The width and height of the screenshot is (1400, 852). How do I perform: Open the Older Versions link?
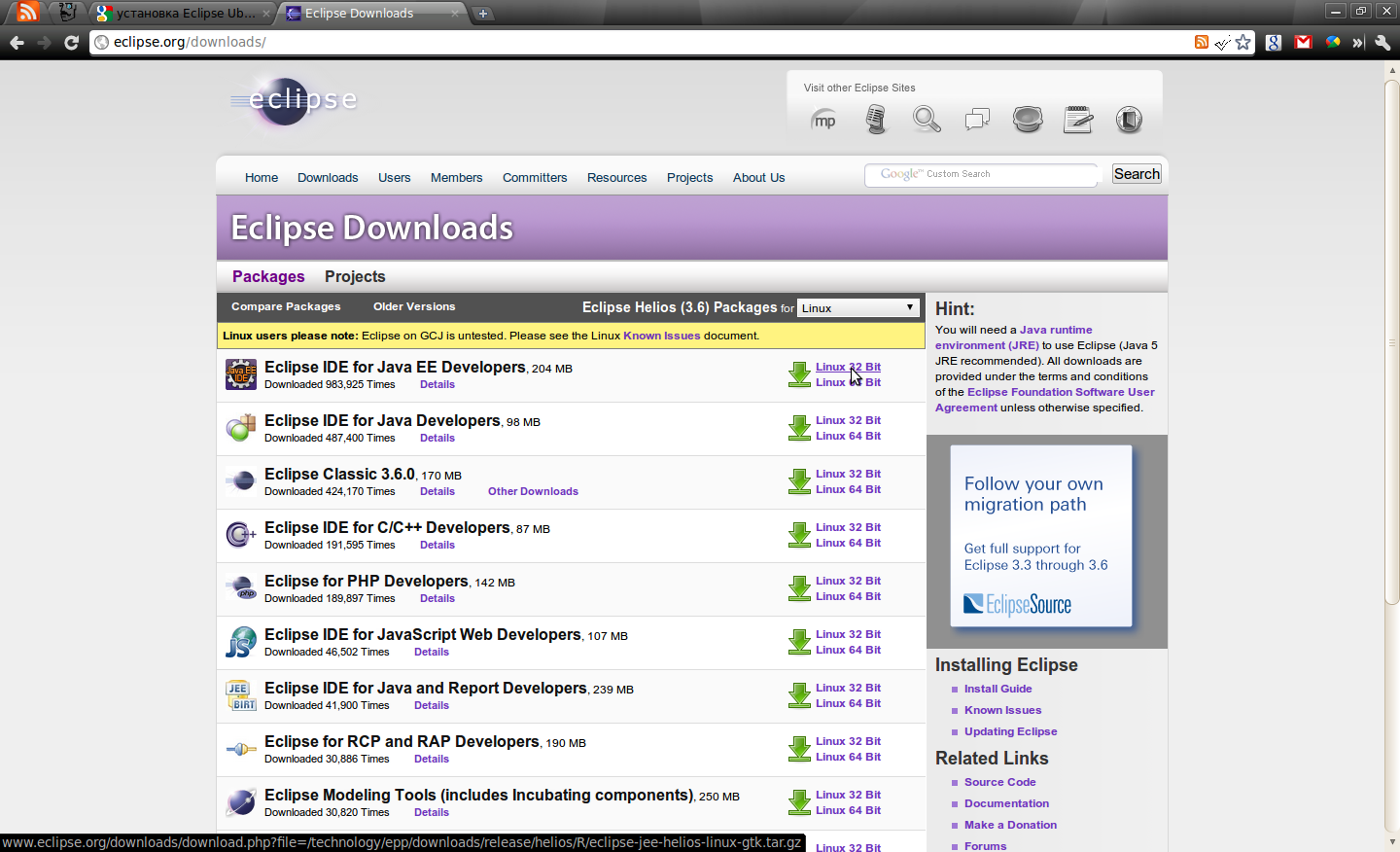pos(414,306)
